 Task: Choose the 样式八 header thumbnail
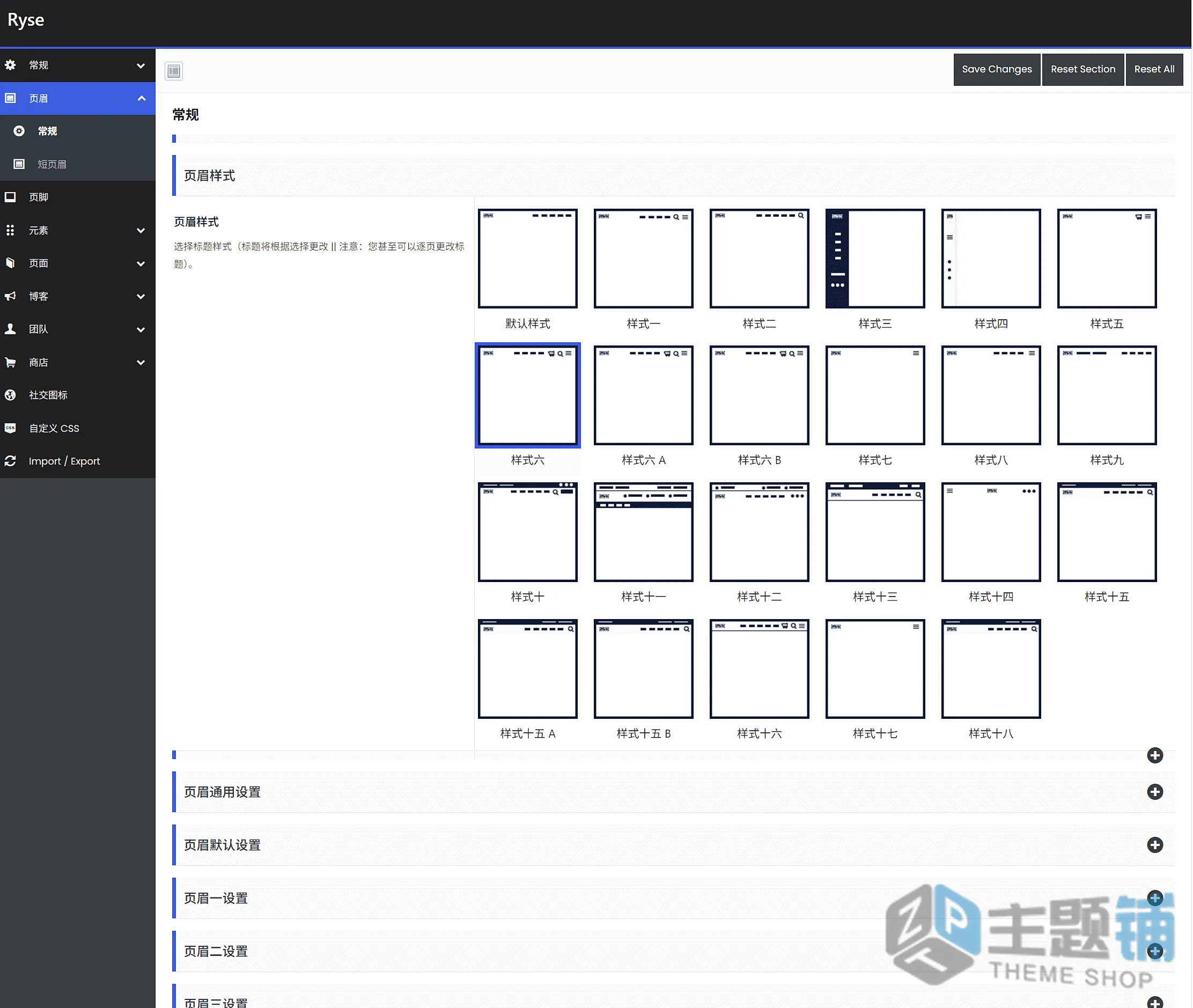click(991, 395)
